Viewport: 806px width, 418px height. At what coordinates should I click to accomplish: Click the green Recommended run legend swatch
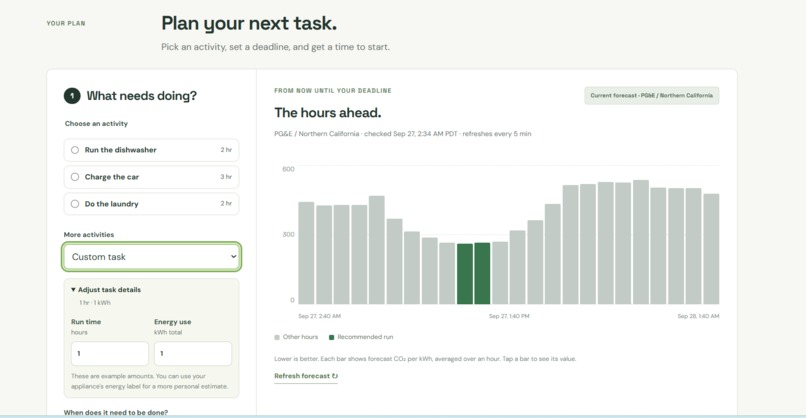pyautogui.click(x=332, y=337)
